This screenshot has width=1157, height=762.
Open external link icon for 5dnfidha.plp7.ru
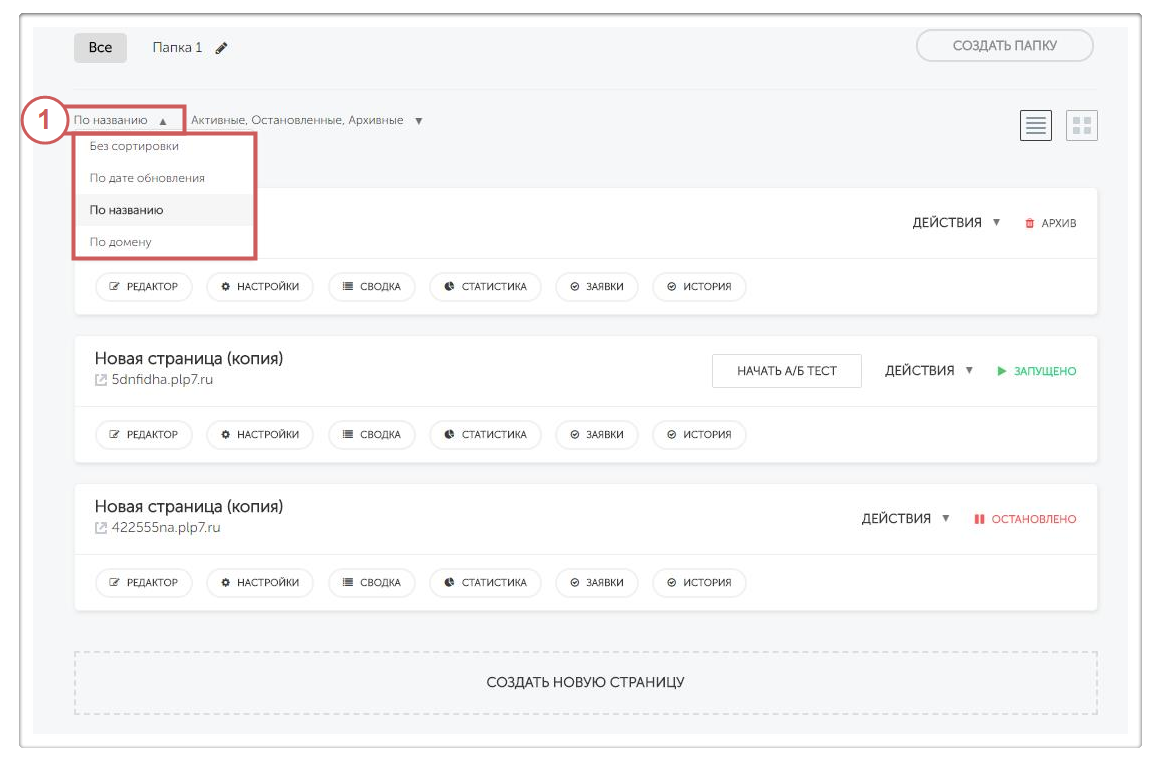[101, 380]
